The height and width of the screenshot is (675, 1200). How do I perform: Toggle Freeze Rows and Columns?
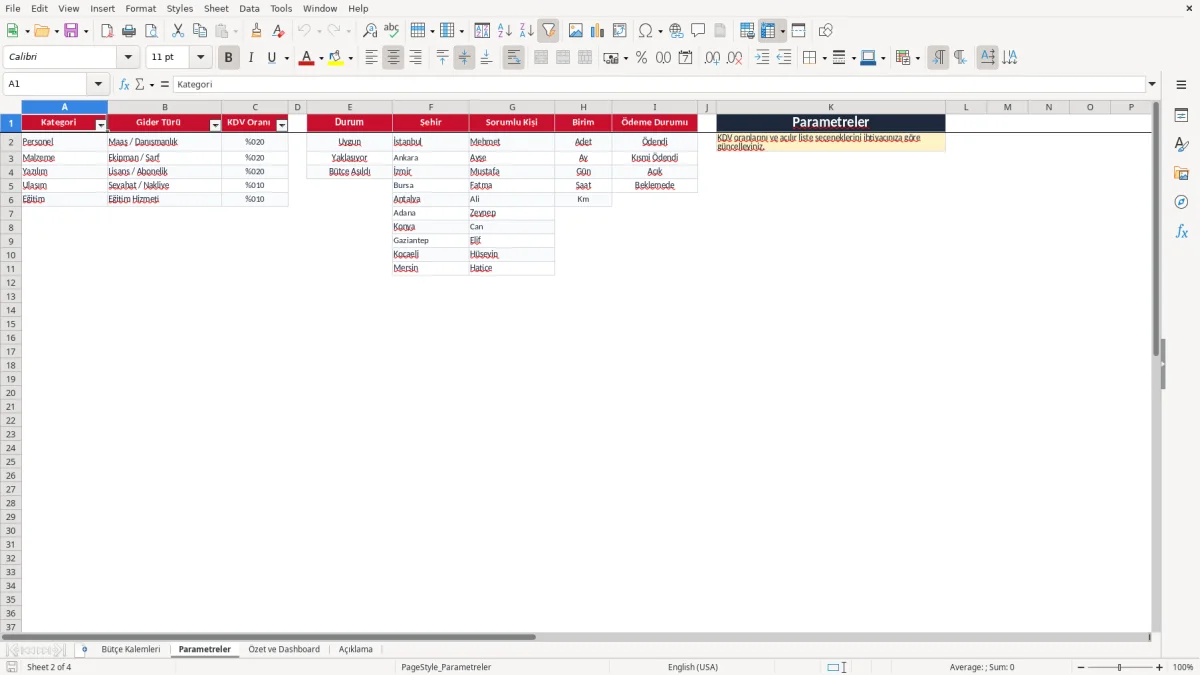768,31
